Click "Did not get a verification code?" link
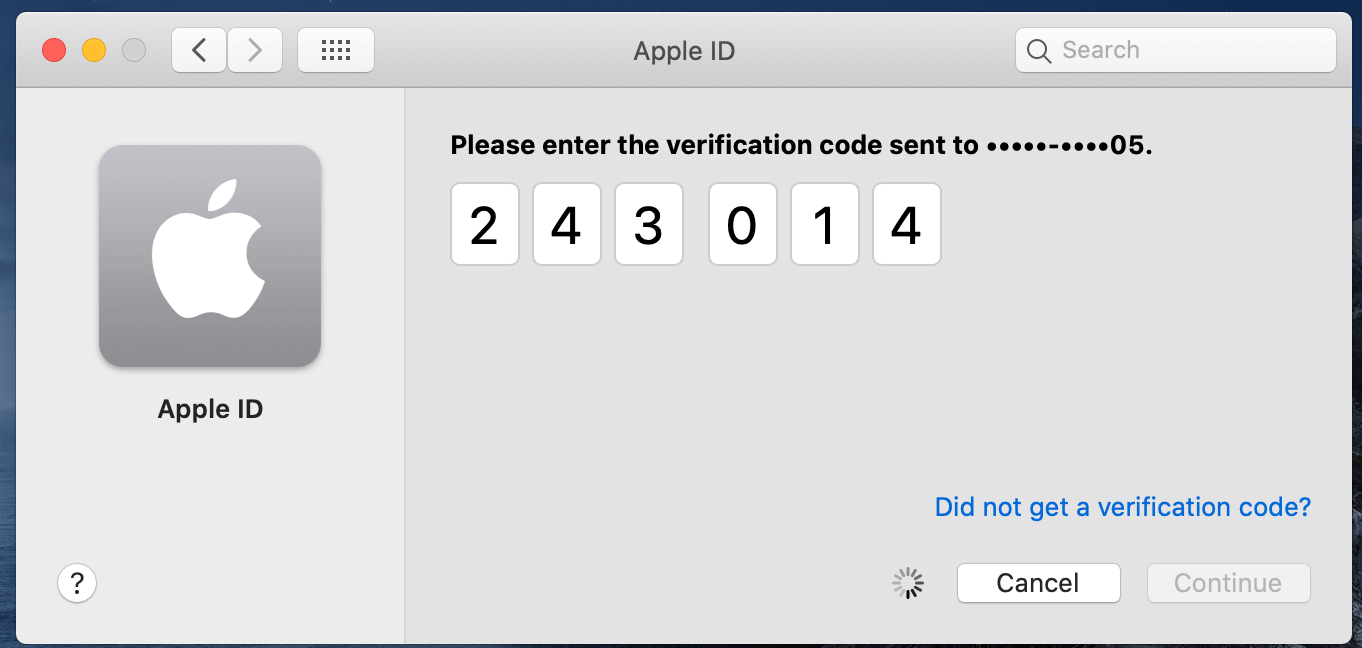The height and width of the screenshot is (648, 1362). point(1122,507)
